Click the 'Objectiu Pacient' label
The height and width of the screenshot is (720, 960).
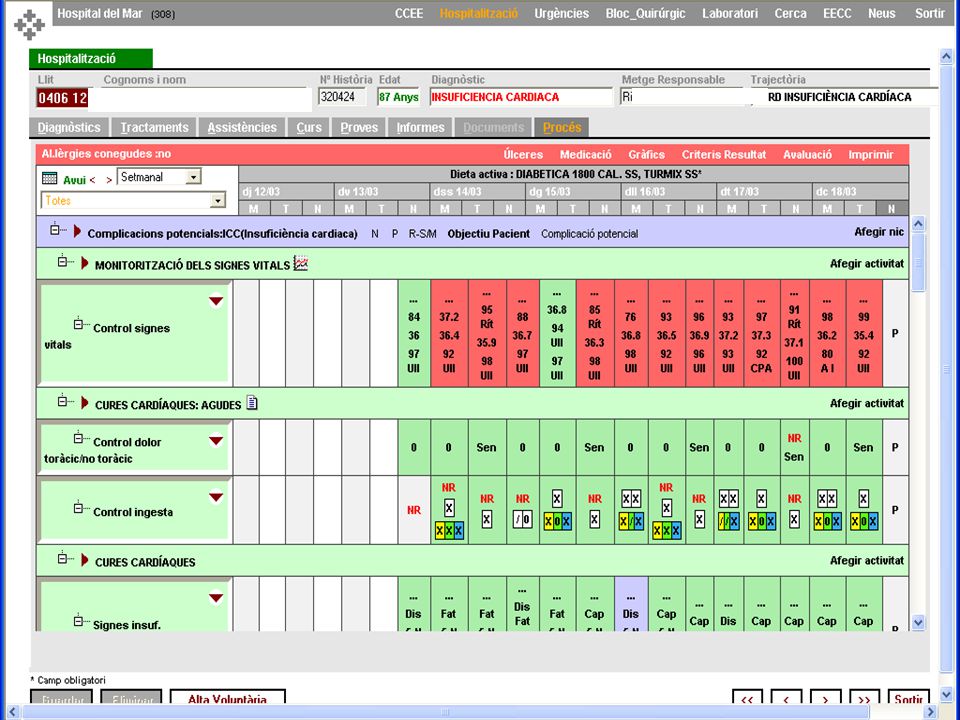[x=489, y=233]
